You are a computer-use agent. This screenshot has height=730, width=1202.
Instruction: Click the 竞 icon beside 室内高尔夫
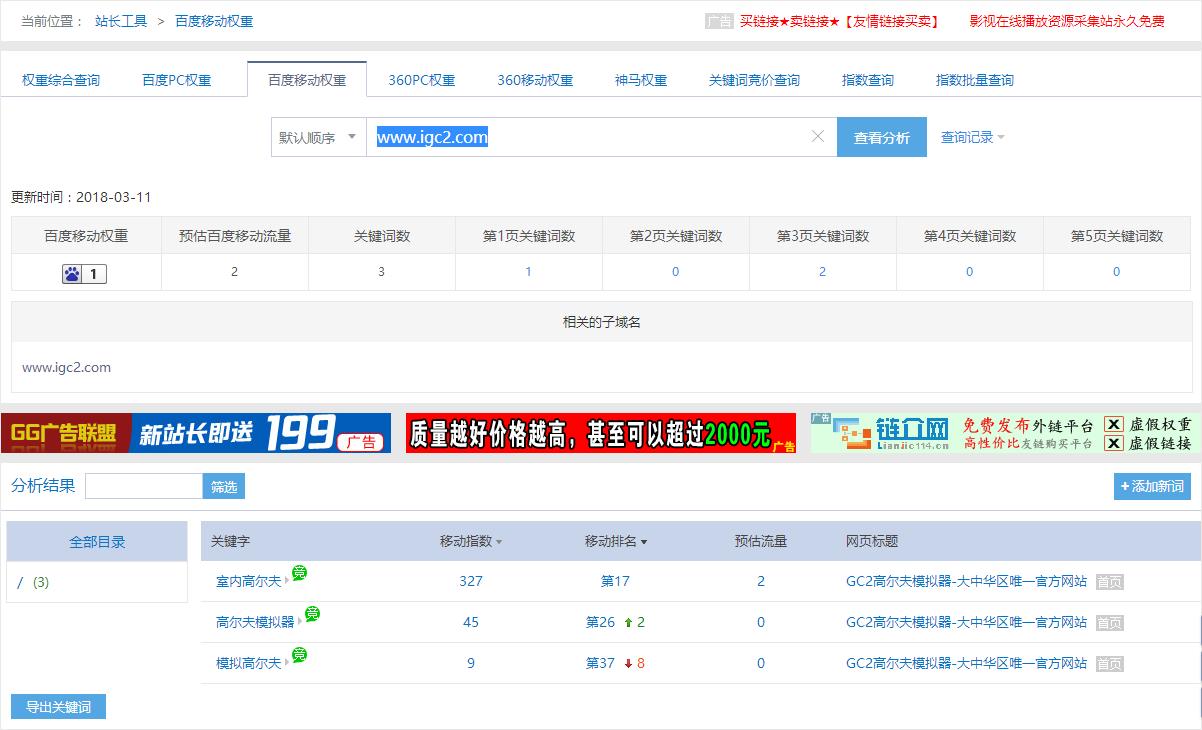pyautogui.click(x=298, y=572)
